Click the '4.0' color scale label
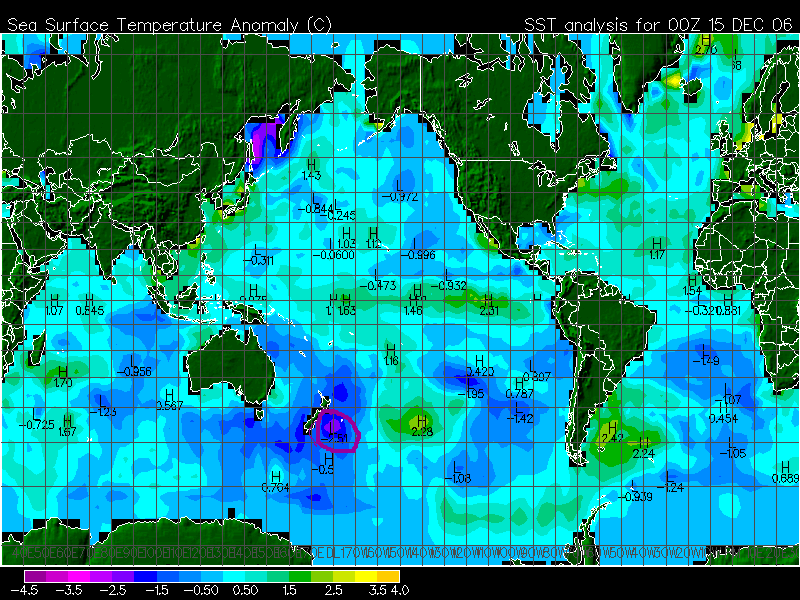Viewport: 800px width, 600px height. click(x=399, y=590)
